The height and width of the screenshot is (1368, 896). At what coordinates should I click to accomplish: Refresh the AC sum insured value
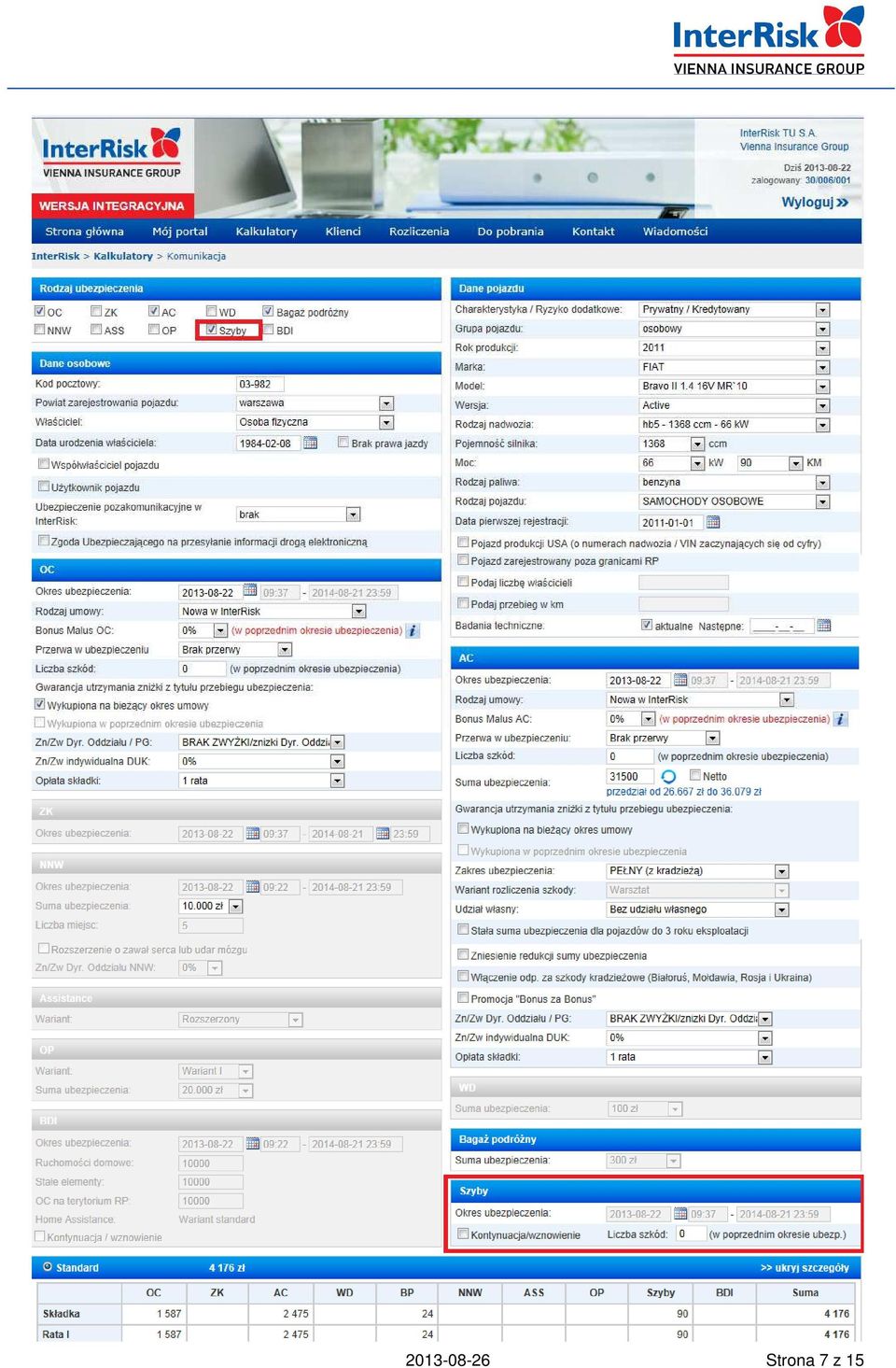pyautogui.click(x=668, y=777)
